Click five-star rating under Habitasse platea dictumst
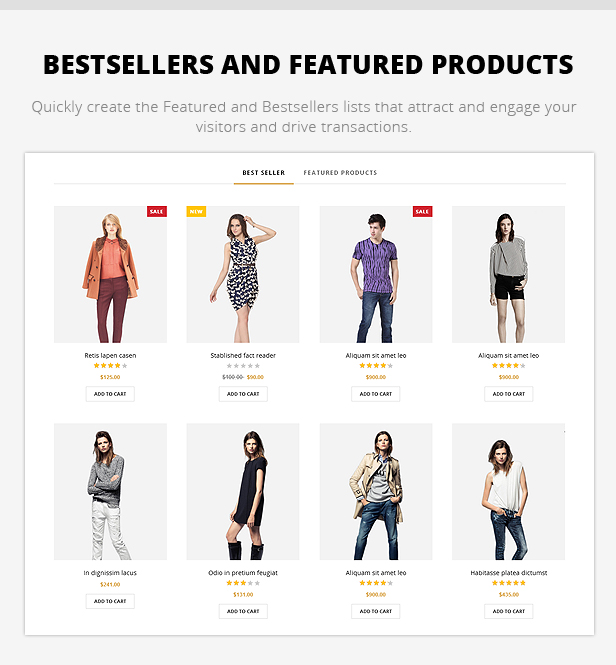 pyautogui.click(x=509, y=583)
